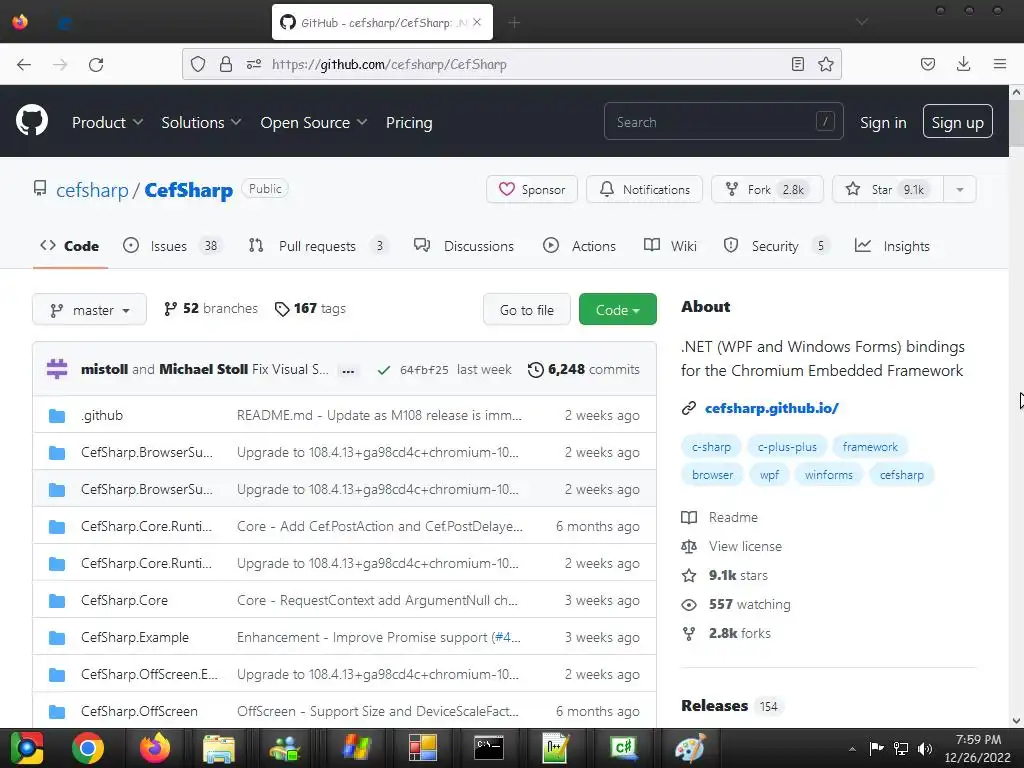Open file explorer from taskbar
Viewport: 1024px width, 768px height.
pos(219,748)
